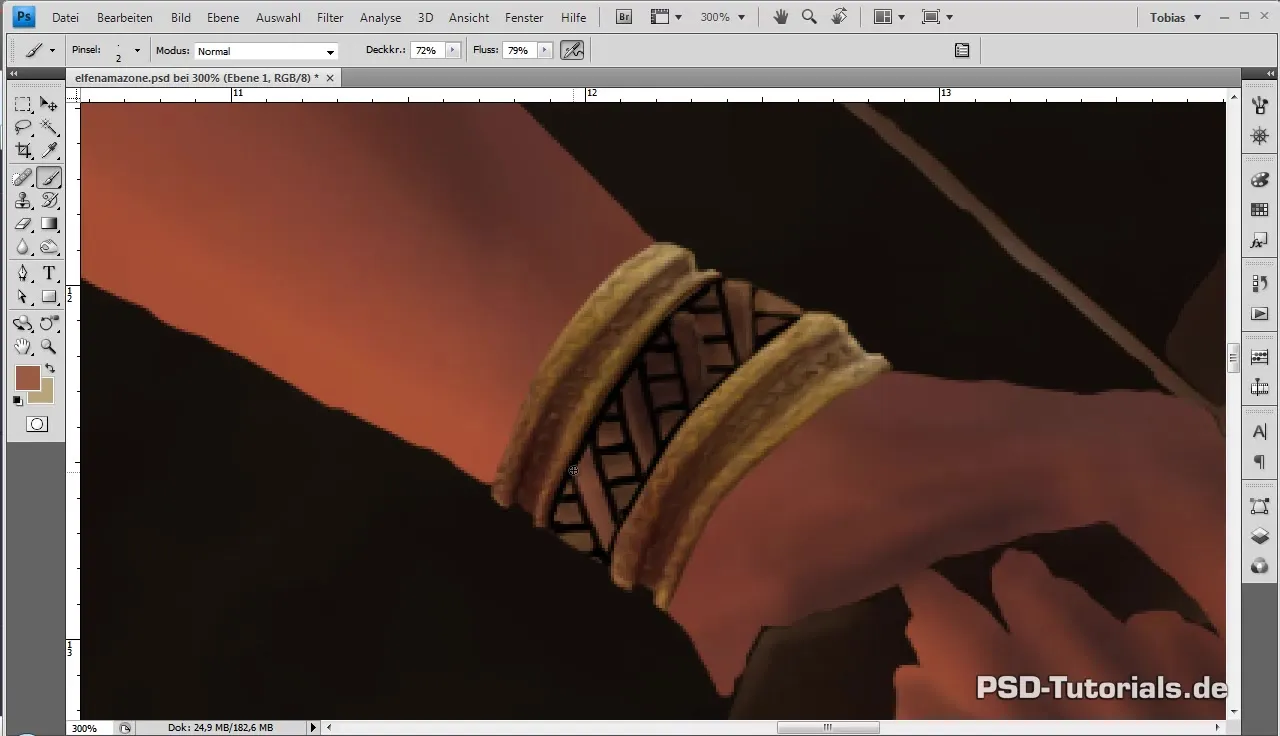Select the Pen tool
Screen dimensions: 1280x736
point(23,274)
